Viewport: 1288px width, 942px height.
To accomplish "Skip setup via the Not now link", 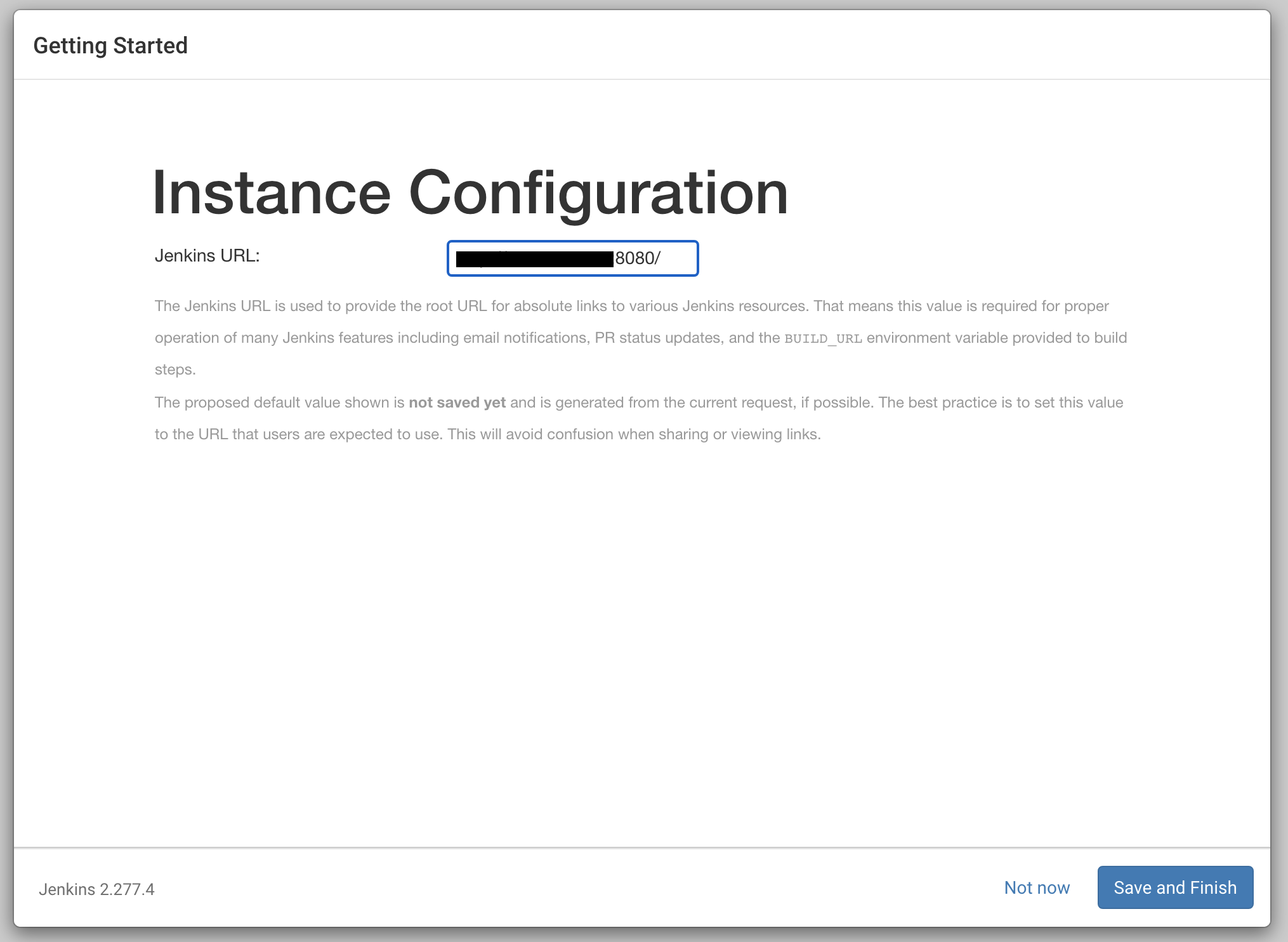I will pos(1036,887).
